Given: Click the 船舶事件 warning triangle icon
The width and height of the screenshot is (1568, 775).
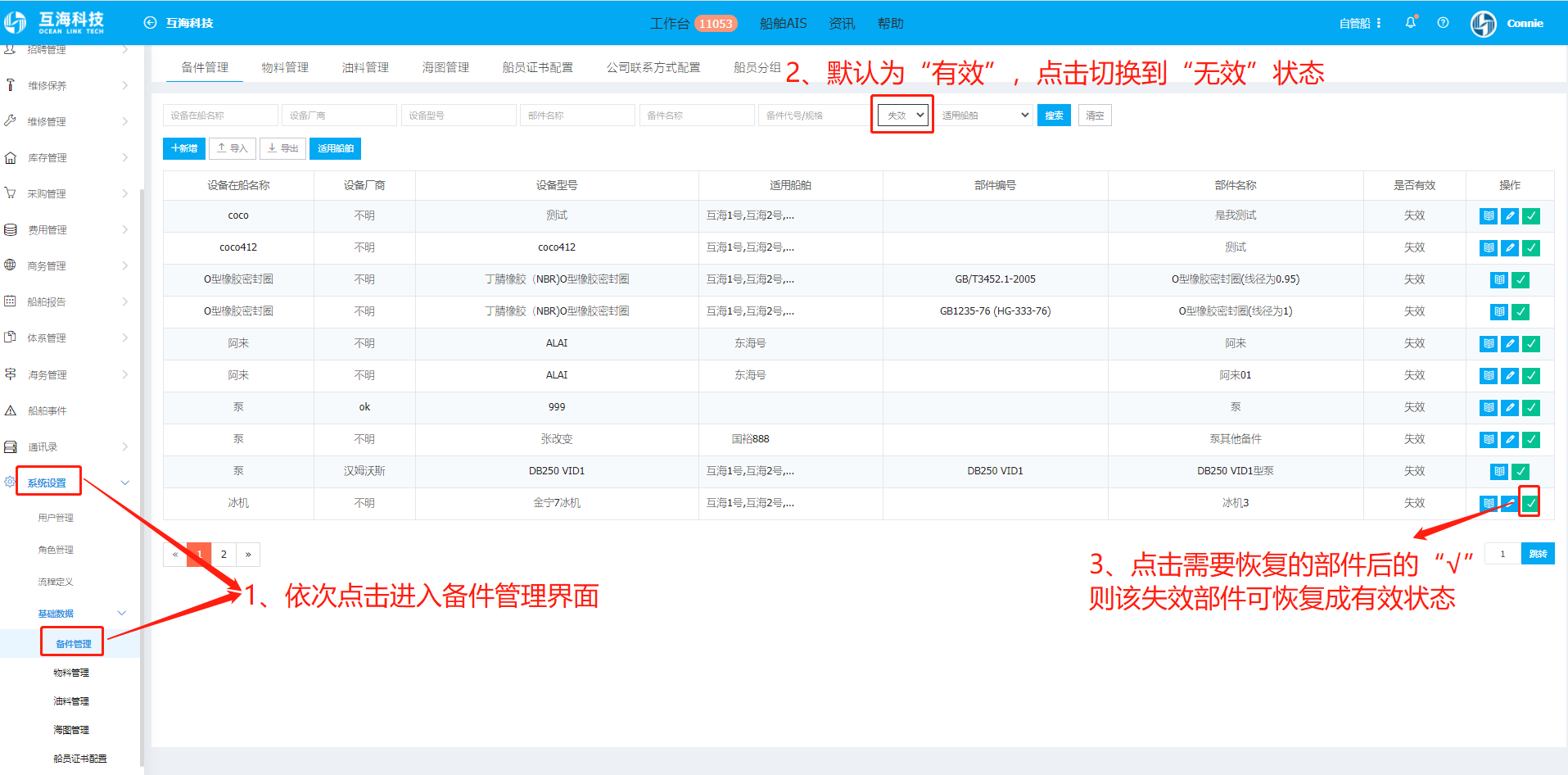Looking at the screenshot, I should click(11, 410).
